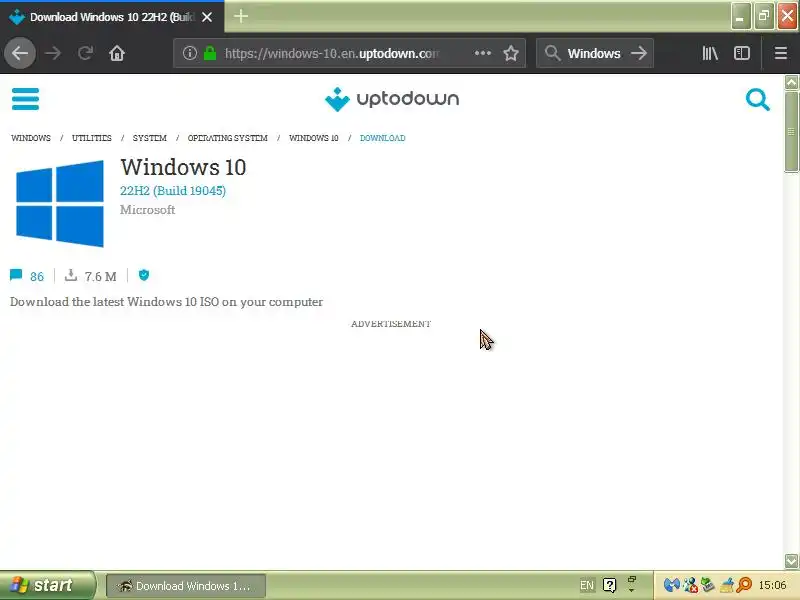Viewport: 800px width, 600px height.
Task: Open the Uptodown site hamburger menu
Action: click(x=25, y=99)
